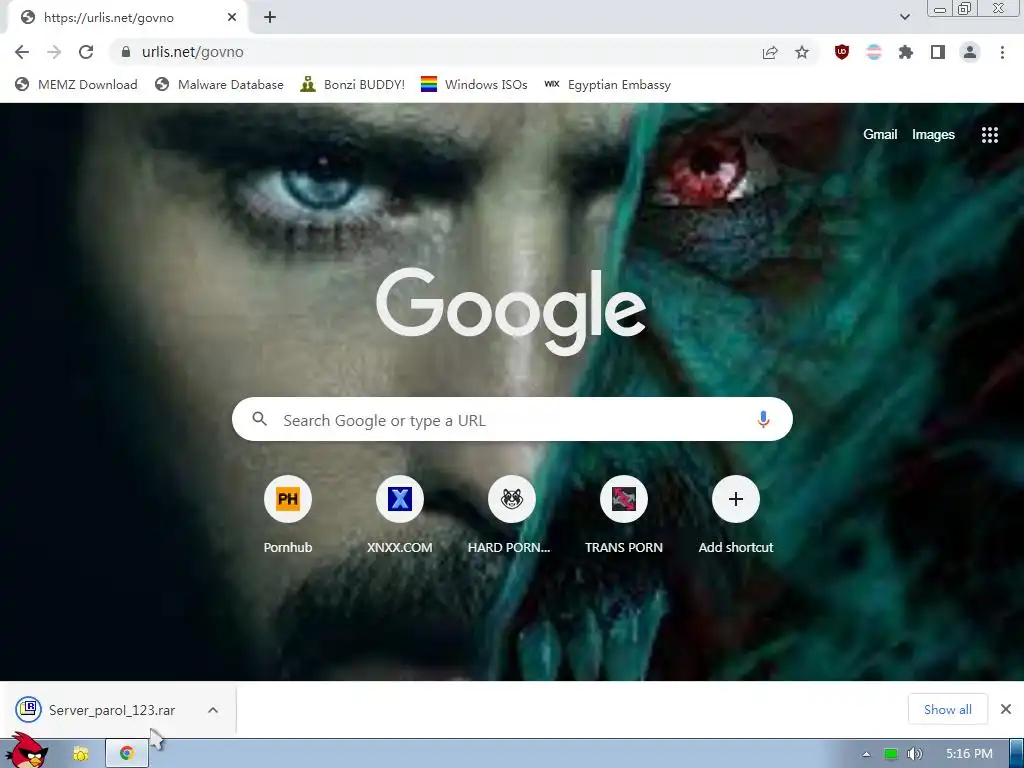Select the urlis.net/govno tab
Screen dimensions: 1024x768
127,18
